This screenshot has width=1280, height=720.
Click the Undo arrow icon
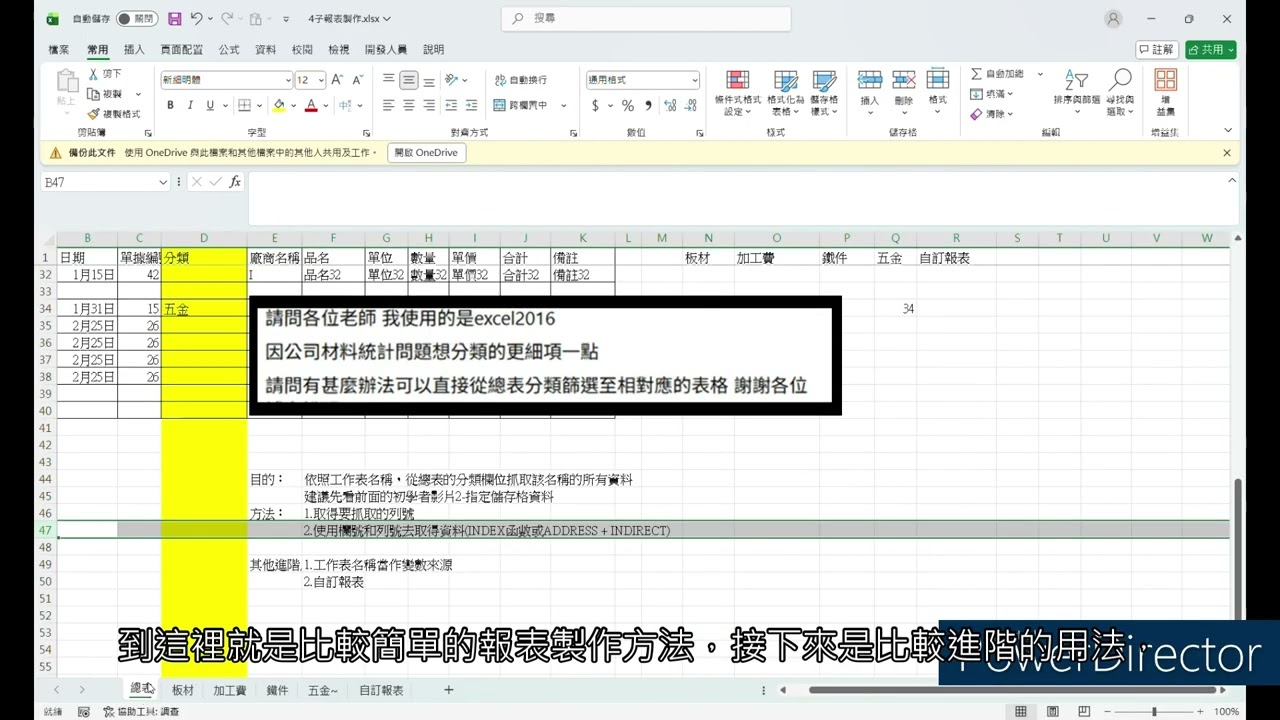pyautogui.click(x=197, y=19)
